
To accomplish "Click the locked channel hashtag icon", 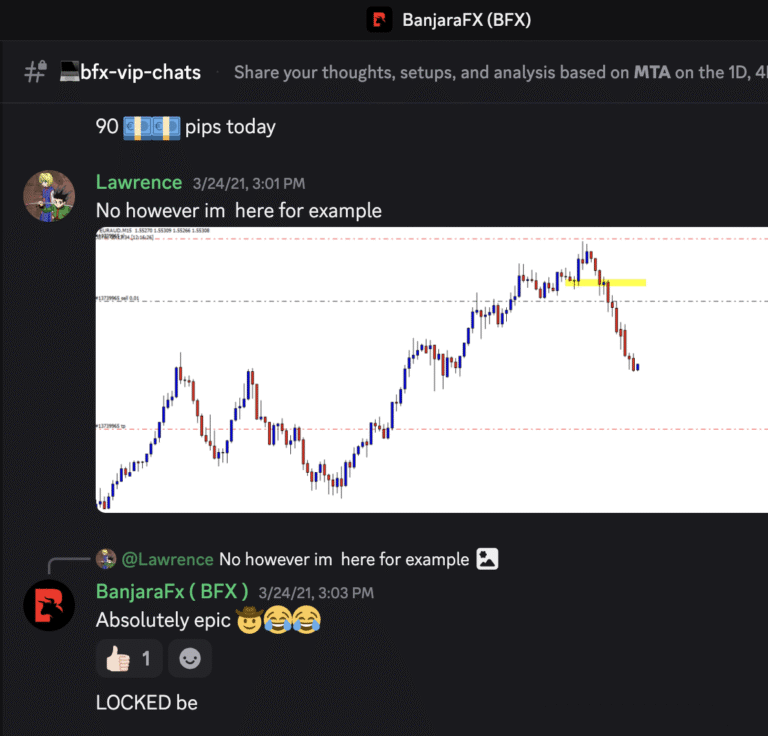I will pos(36,72).
